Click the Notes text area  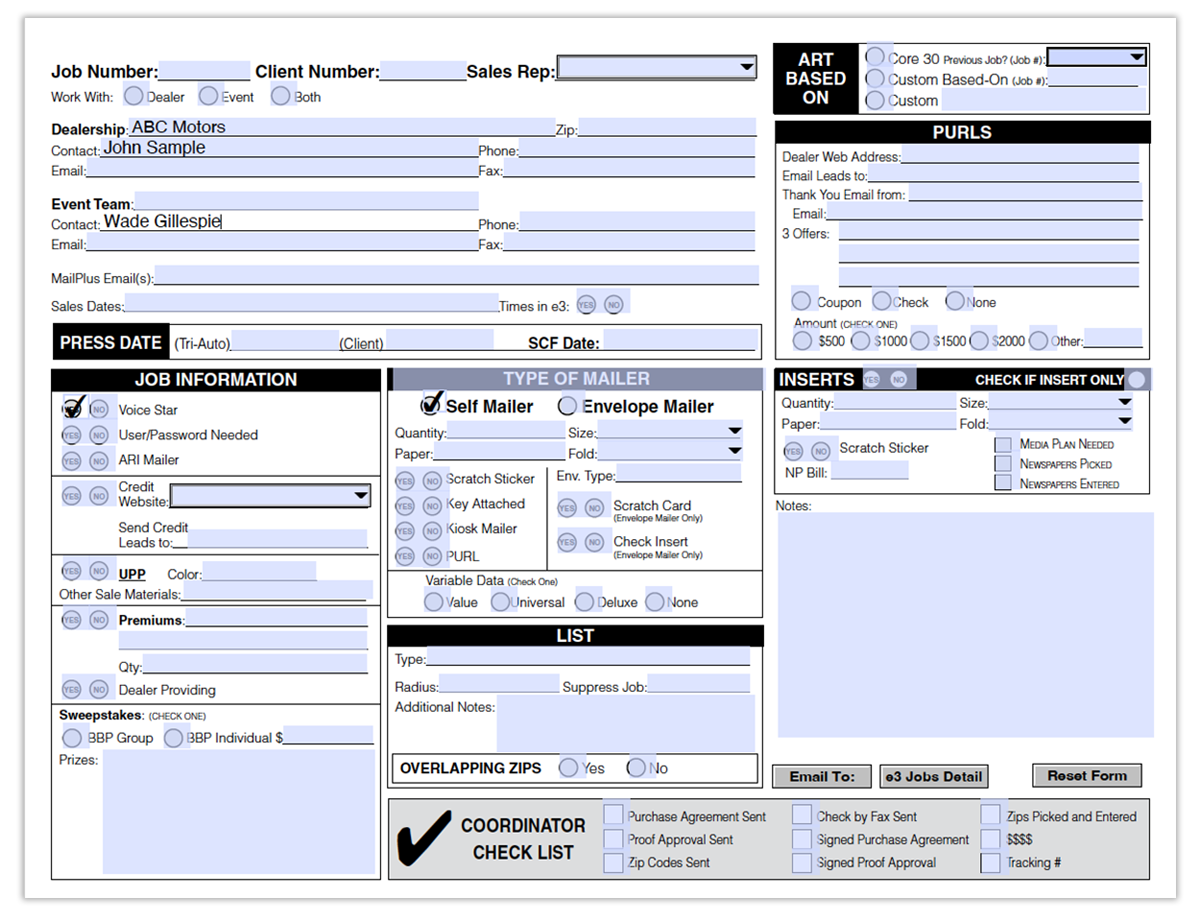[965, 625]
